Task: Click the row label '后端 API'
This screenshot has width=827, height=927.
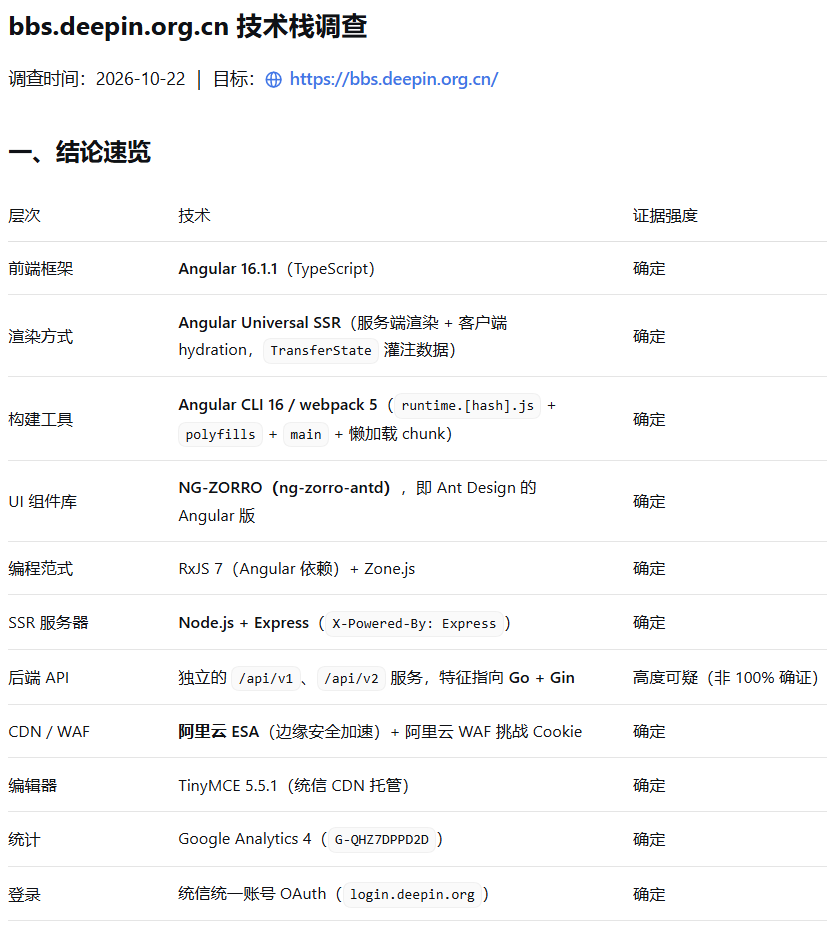Action: pyautogui.click(x=38, y=678)
